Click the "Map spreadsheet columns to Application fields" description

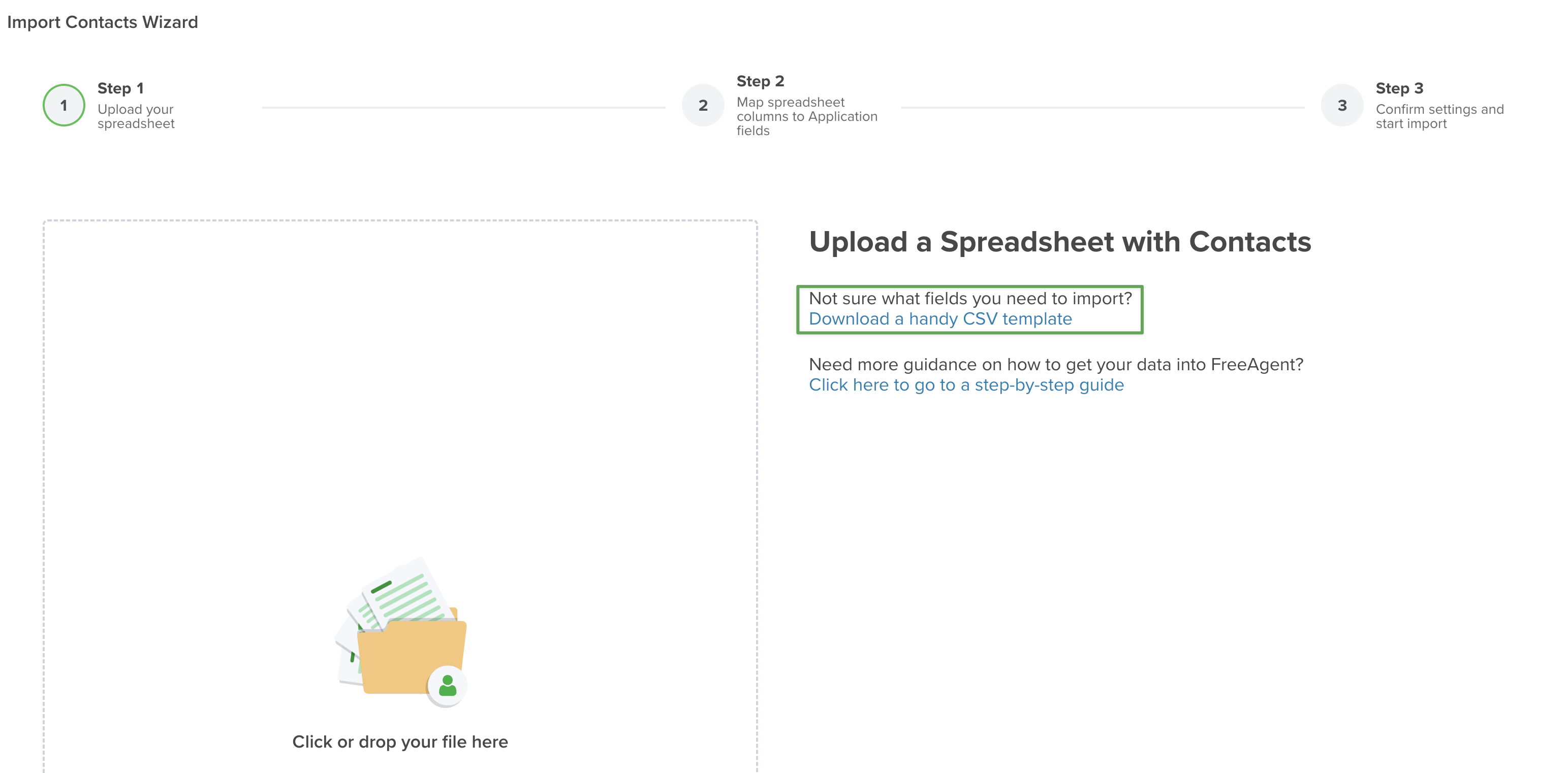point(806,116)
